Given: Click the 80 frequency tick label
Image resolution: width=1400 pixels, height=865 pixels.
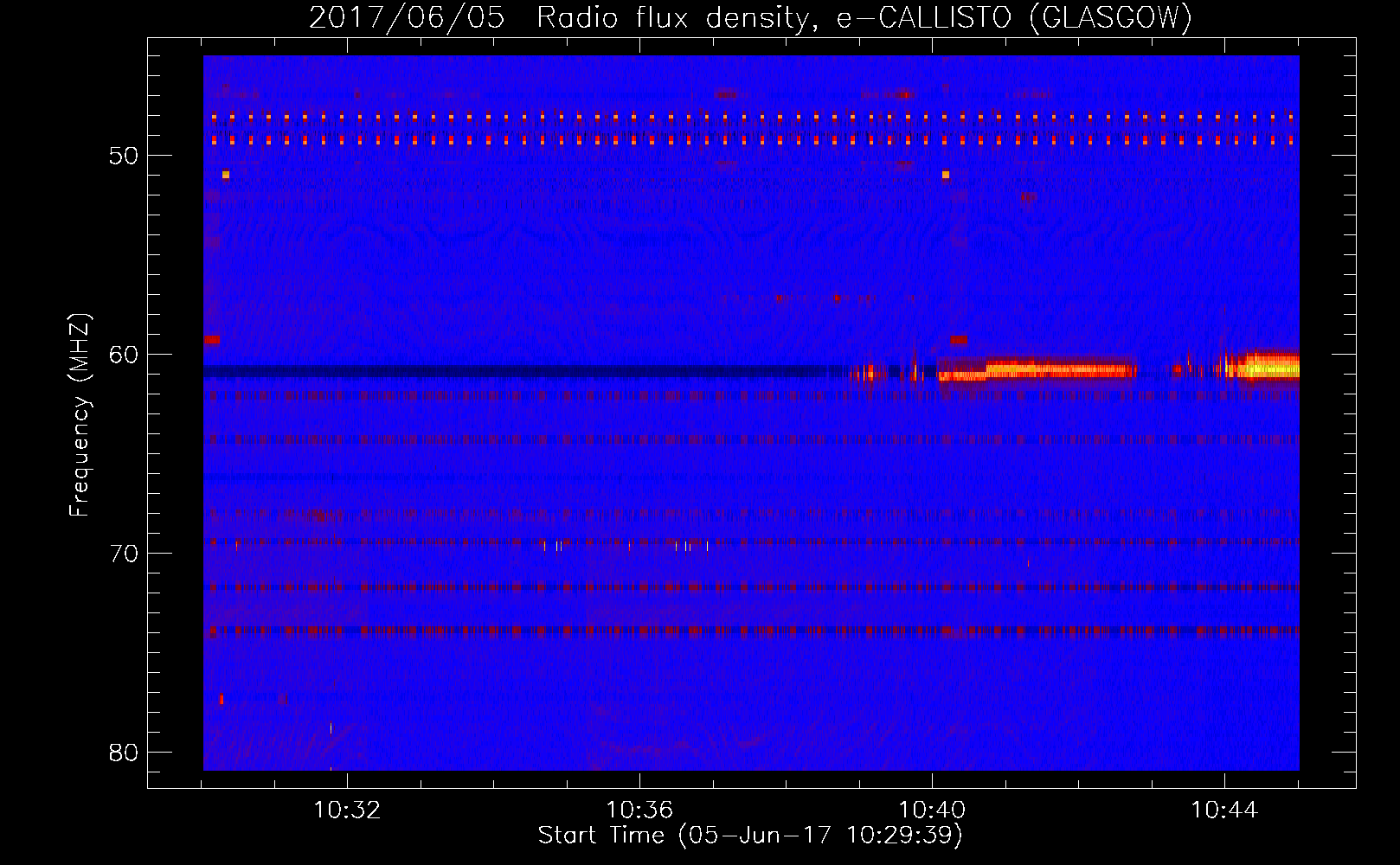Looking at the screenshot, I should [x=124, y=753].
